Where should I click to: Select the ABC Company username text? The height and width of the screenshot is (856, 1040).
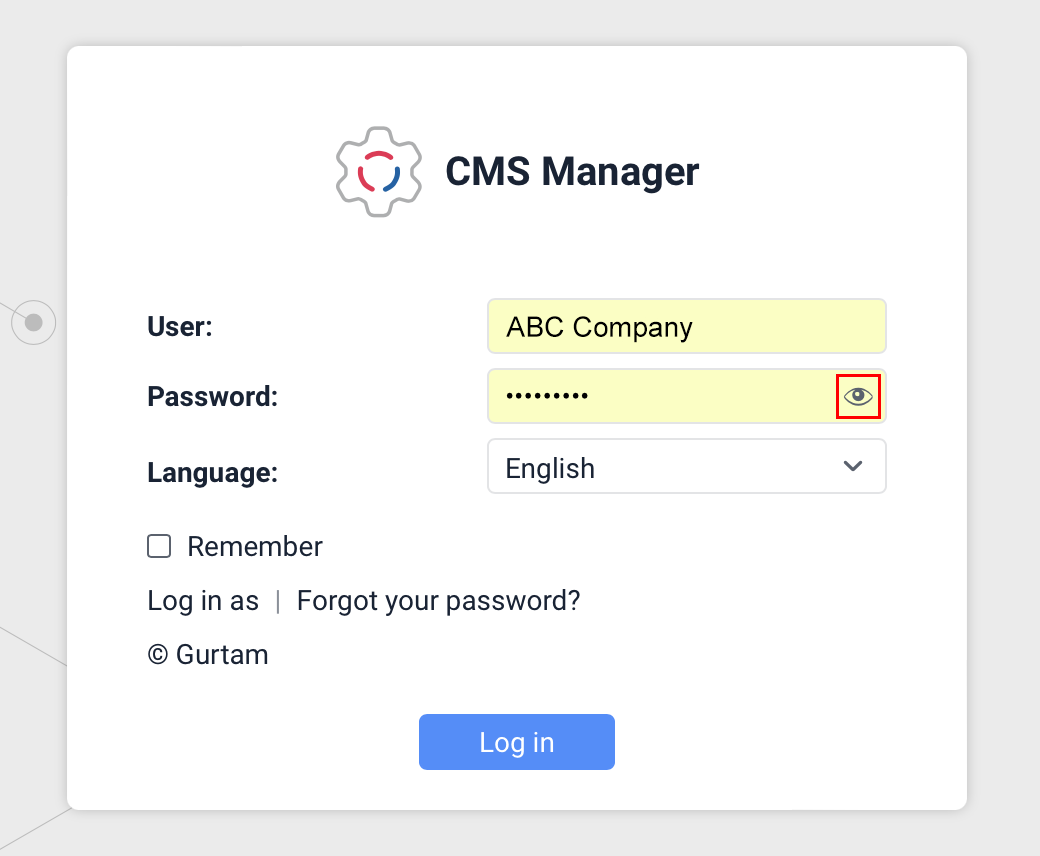click(x=598, y=326)
